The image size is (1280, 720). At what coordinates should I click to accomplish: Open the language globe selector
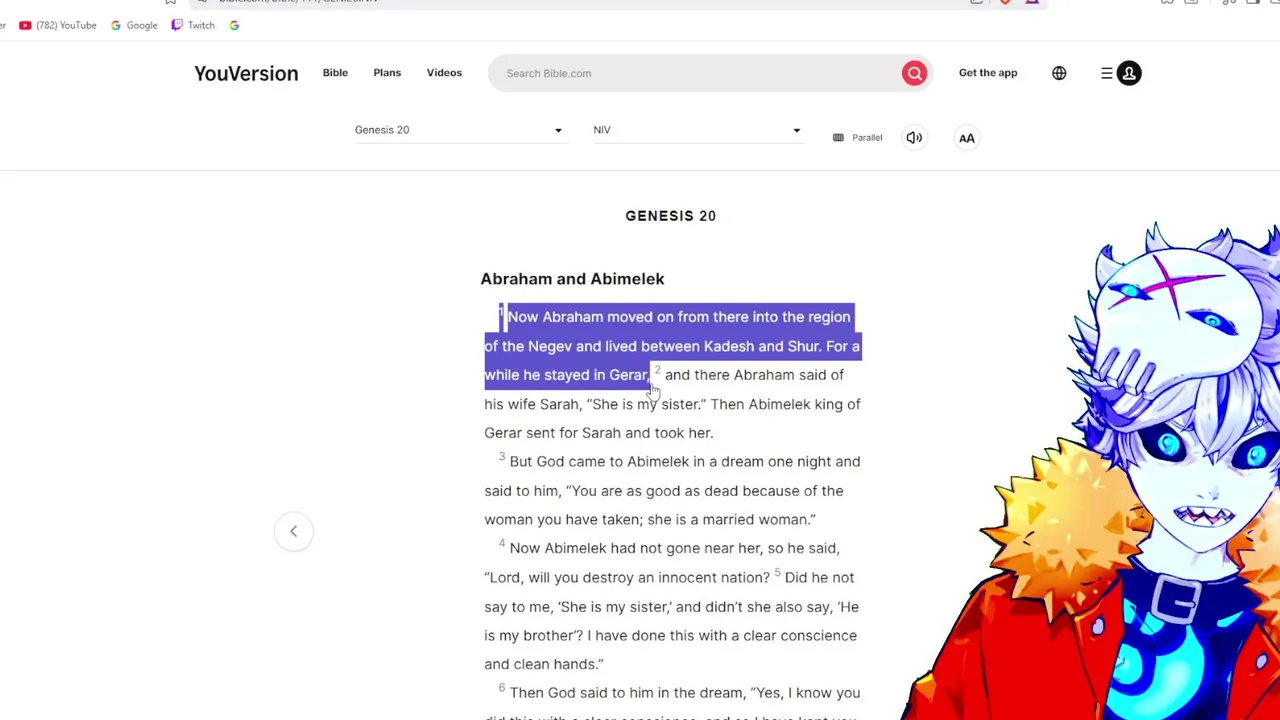(1059, 73)
